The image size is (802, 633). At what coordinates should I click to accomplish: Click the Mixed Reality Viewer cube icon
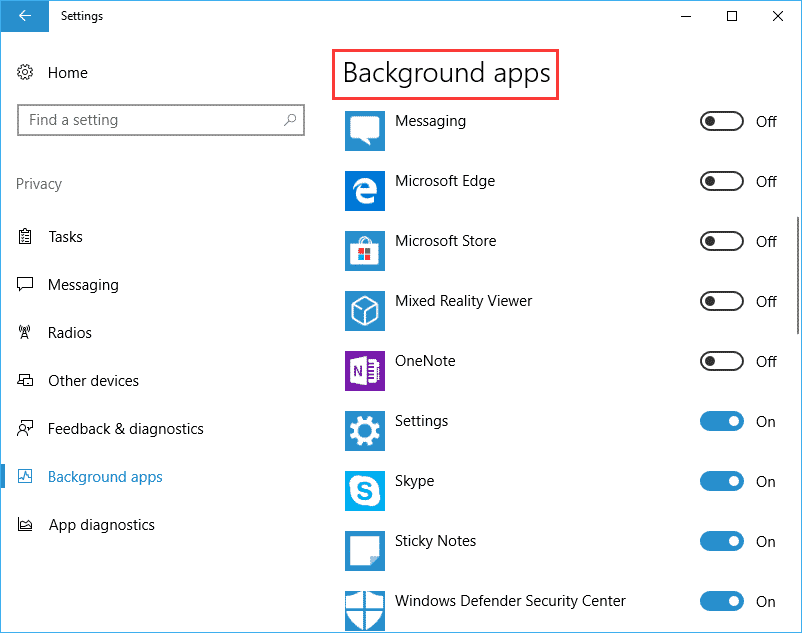(365, 311)
